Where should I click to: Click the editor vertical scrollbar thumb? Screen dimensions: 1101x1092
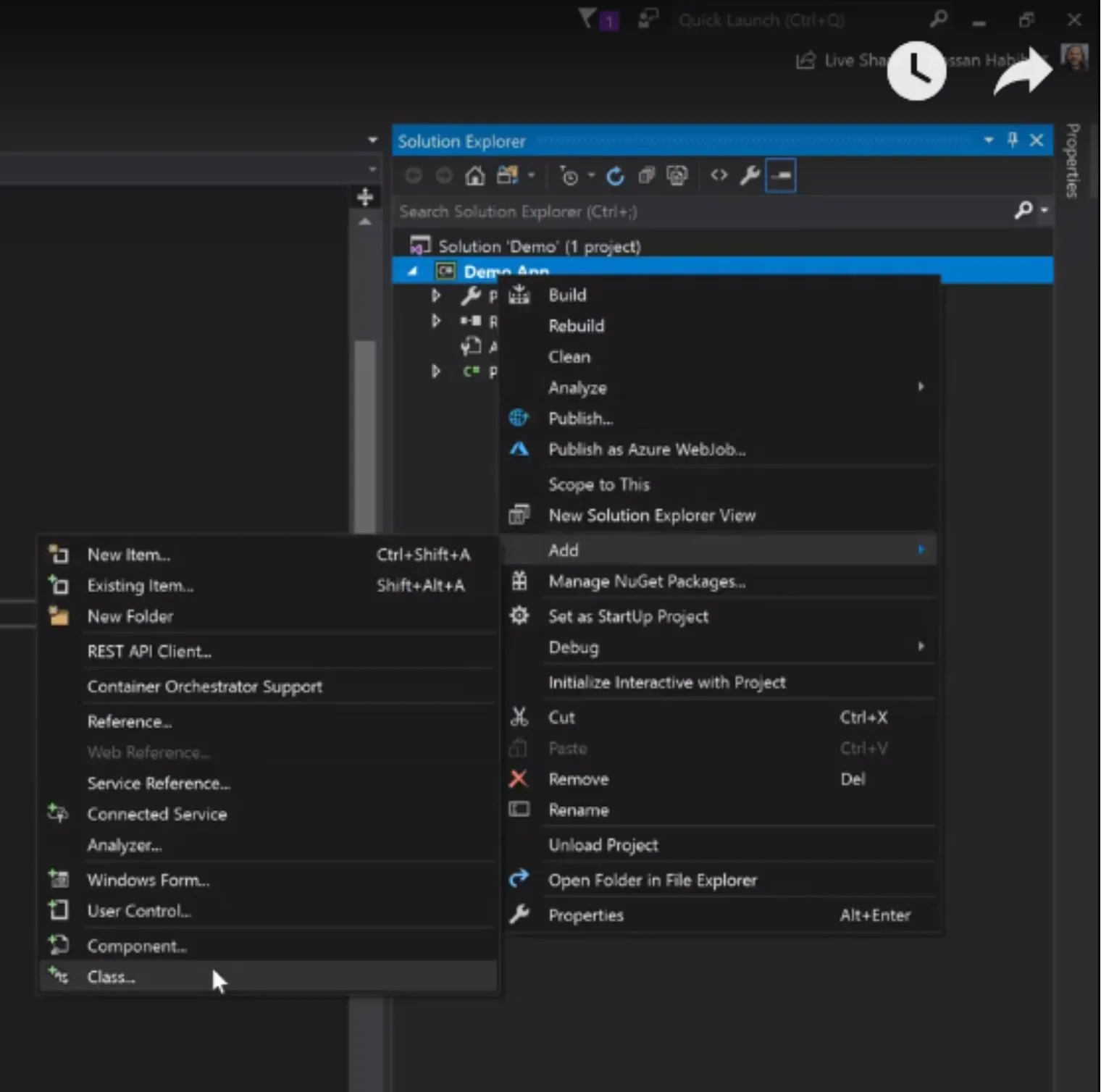(365, 436)
